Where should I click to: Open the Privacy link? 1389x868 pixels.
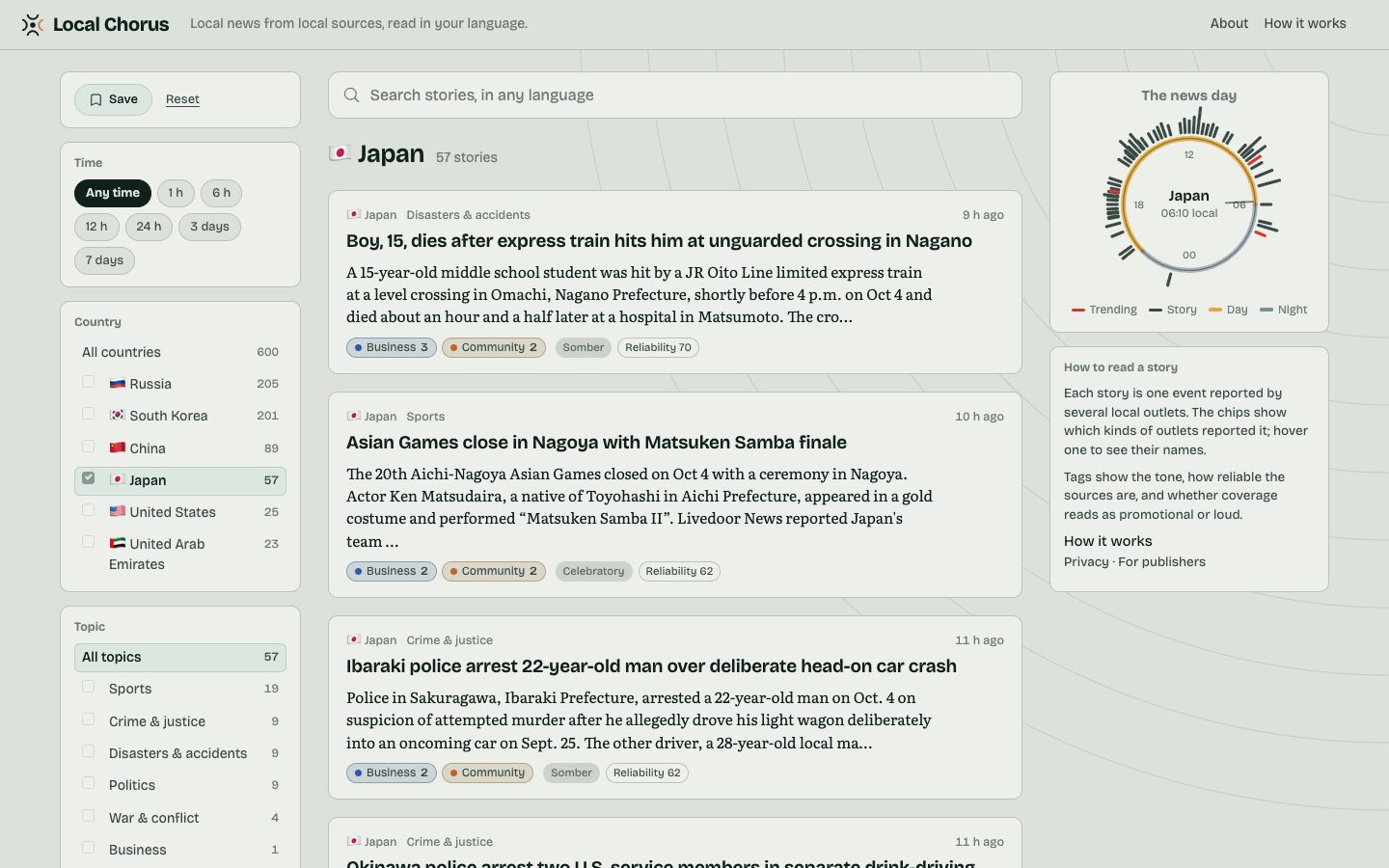tap(1086, 562)
